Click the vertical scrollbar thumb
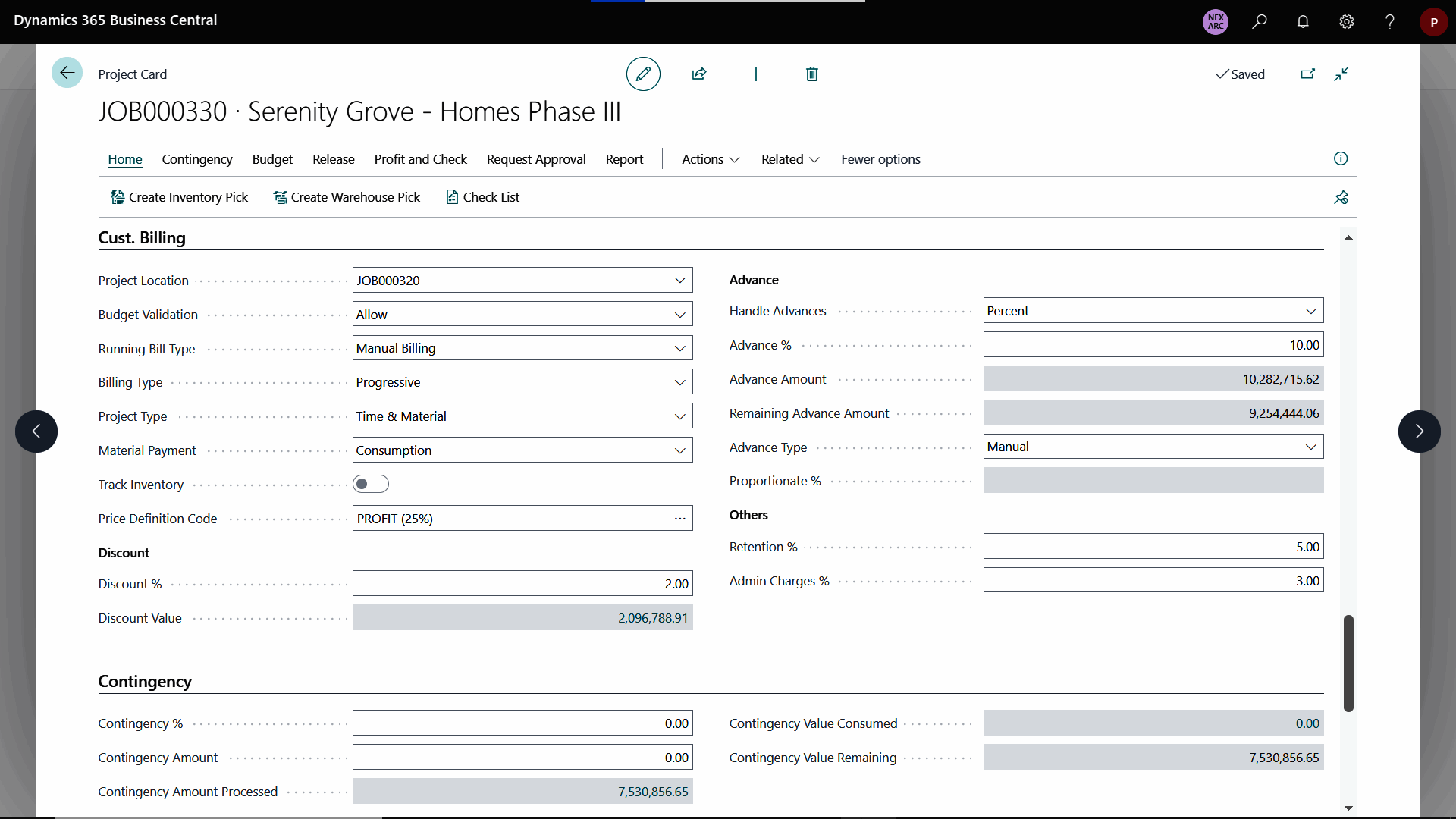This screenshot has height=819, width=1456. click(x=1348, y=663)
